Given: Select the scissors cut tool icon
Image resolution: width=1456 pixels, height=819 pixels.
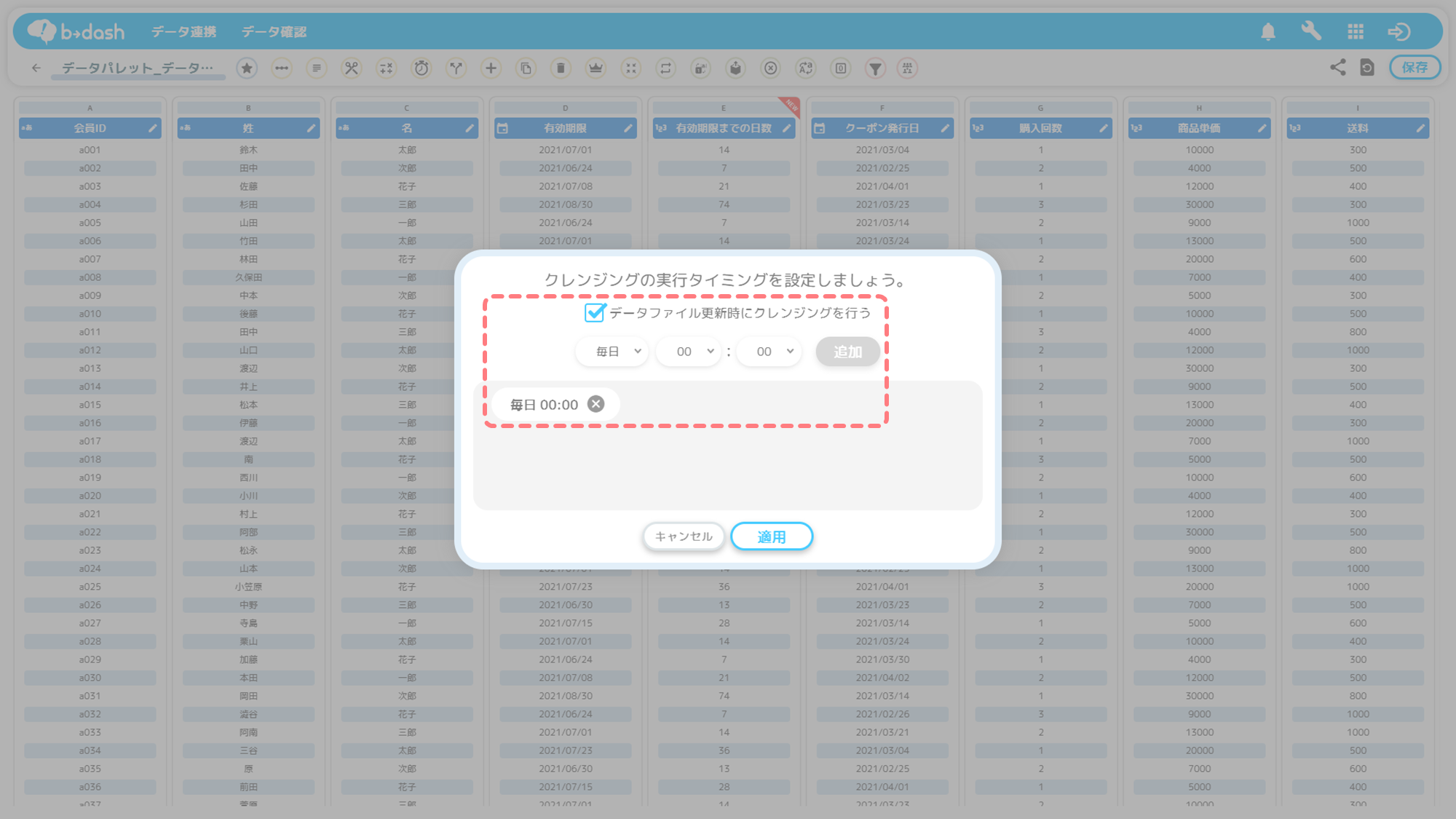Looking at the screenshot, I should pyautogui.click(x=352, y=68).
